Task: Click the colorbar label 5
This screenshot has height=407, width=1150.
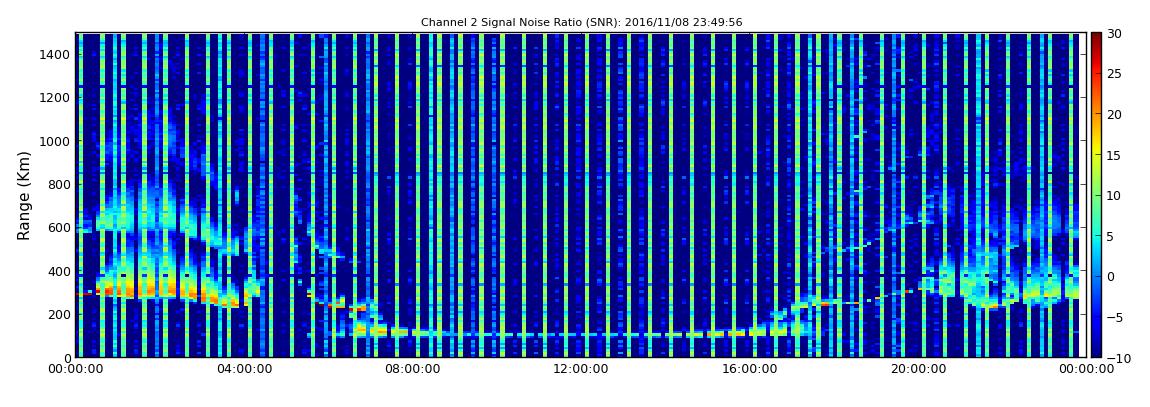Action: [1111, 236]
